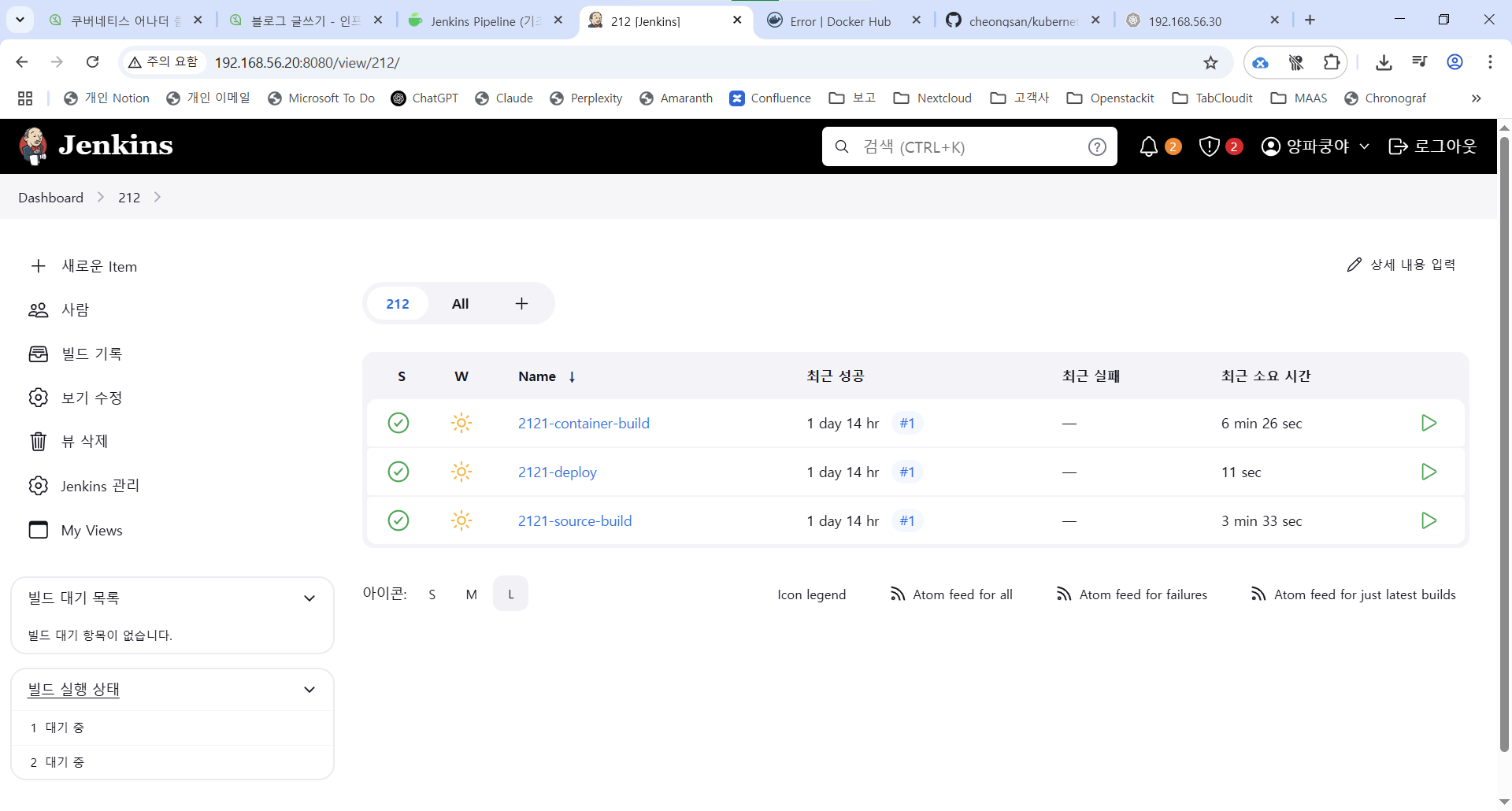Run build for 2121-container-build
The height and width of the screenshot is (811, 1512).
(1429, 423)
